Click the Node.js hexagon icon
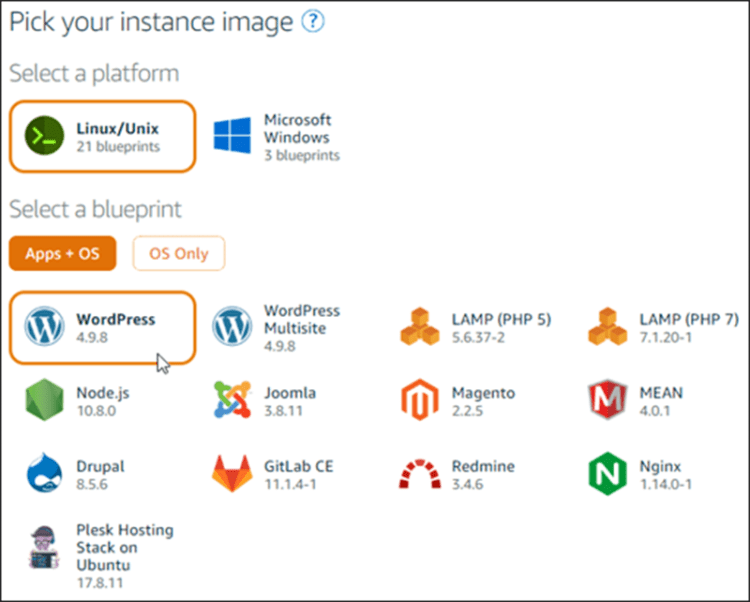The height and width of the screenshot is (602, 750). tap(44, 400)
